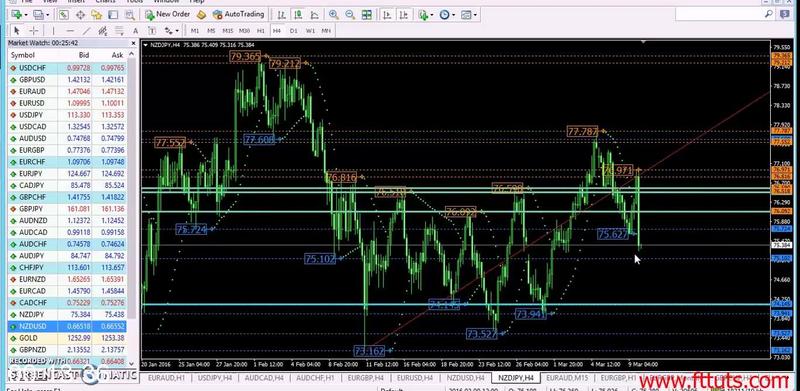Select the crosshair tool
800x391 pixels.
tap(33, 31)
